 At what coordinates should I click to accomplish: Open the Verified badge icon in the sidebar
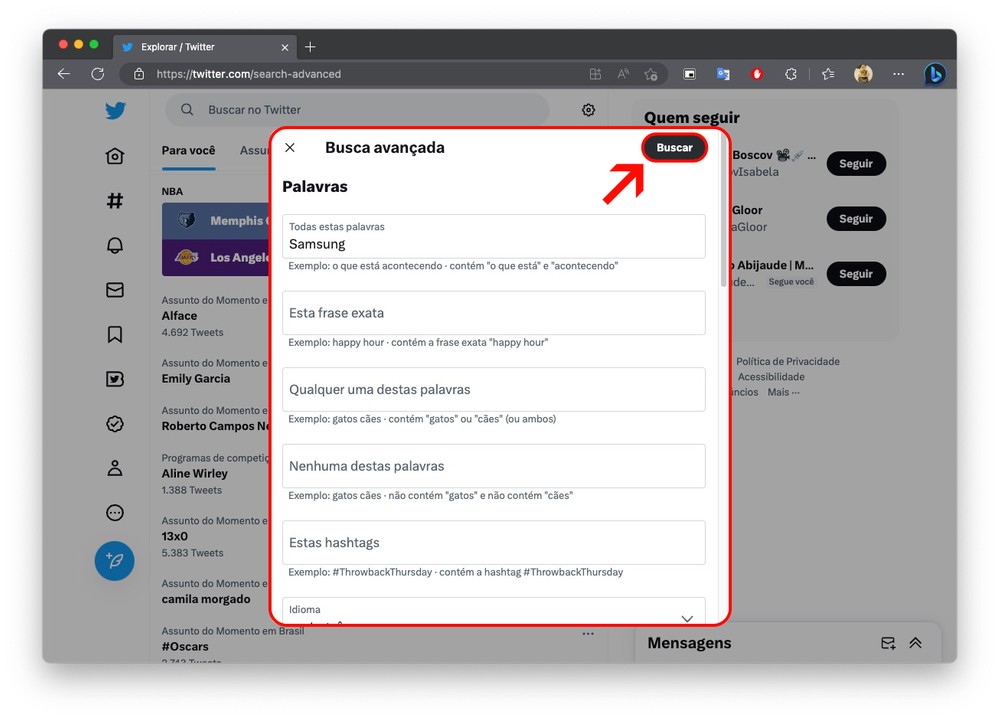pos(115,423)
